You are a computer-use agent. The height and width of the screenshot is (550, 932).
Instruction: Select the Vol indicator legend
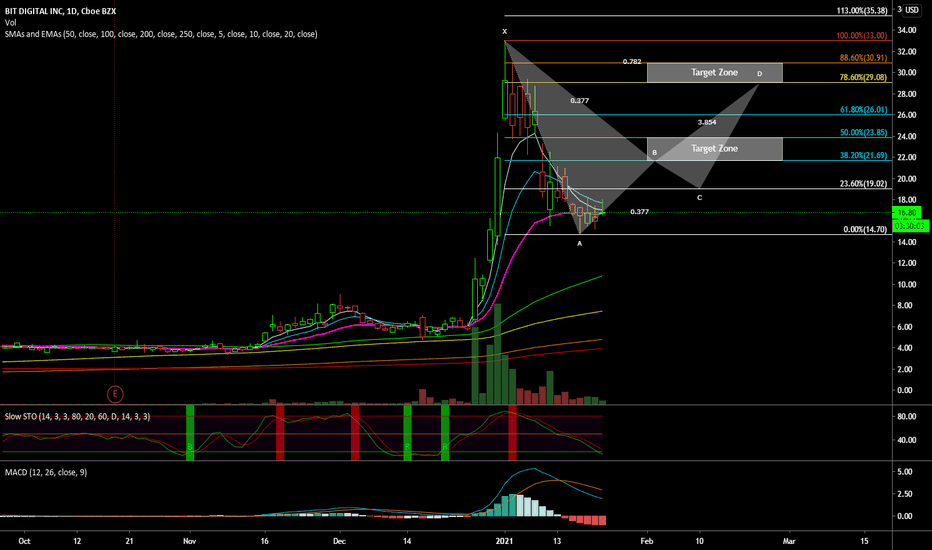pos(11,23)
